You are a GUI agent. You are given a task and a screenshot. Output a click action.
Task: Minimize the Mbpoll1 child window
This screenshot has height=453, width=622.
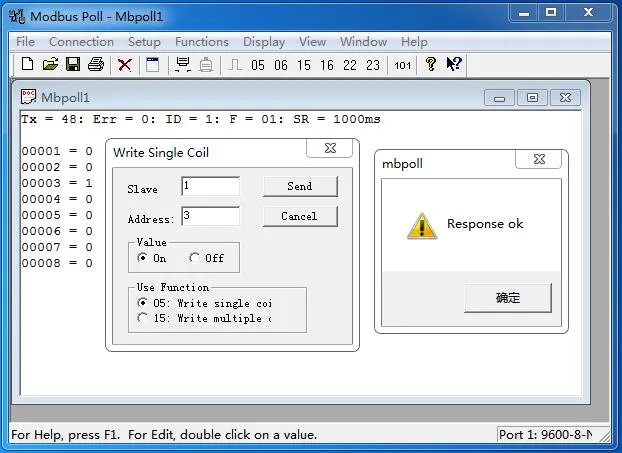pyautogui.click(x=499, y=98)
